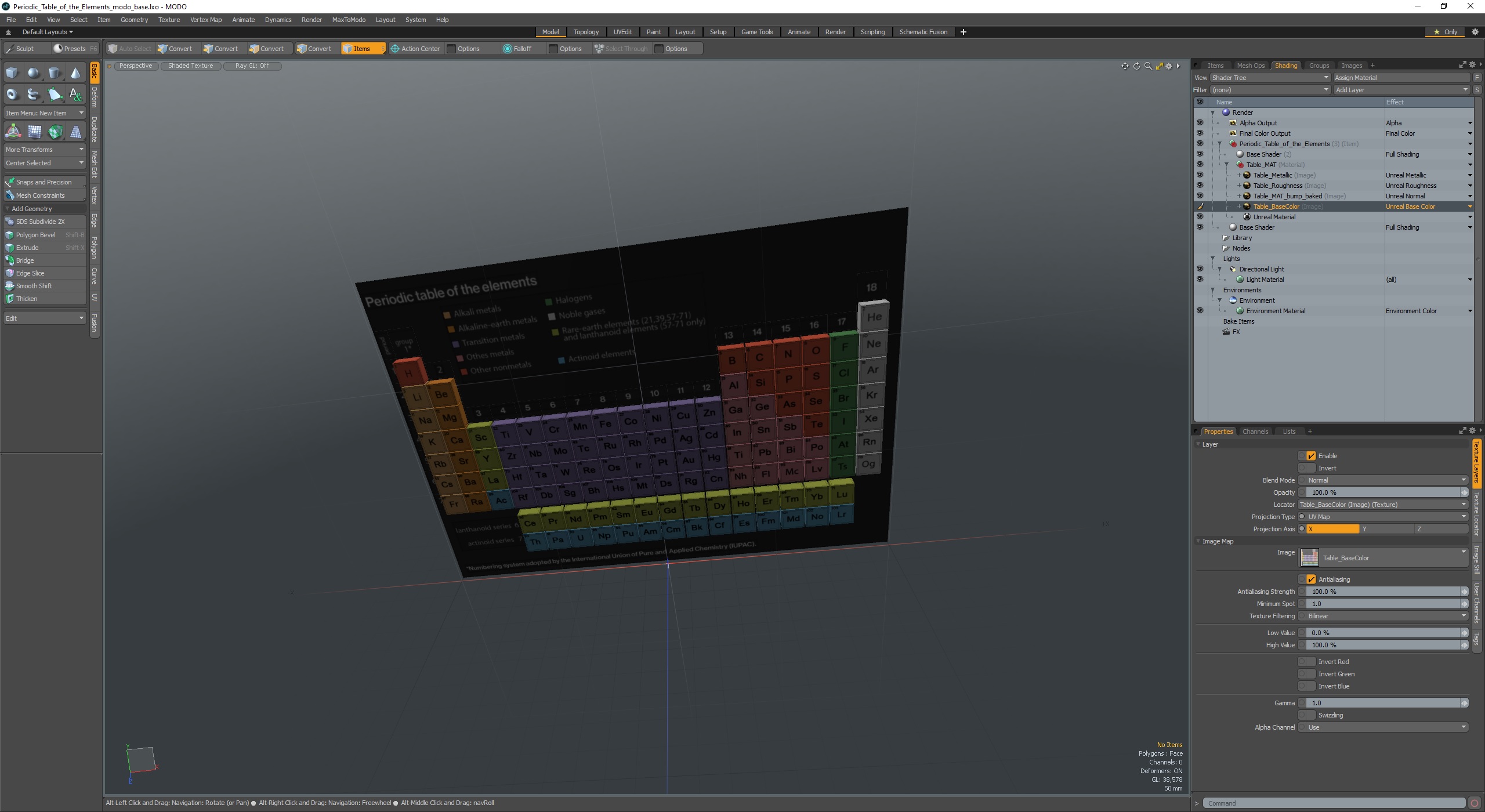Select the Pen polygon tool
This screenshot has width=1485, height=812.
point(55,94)
